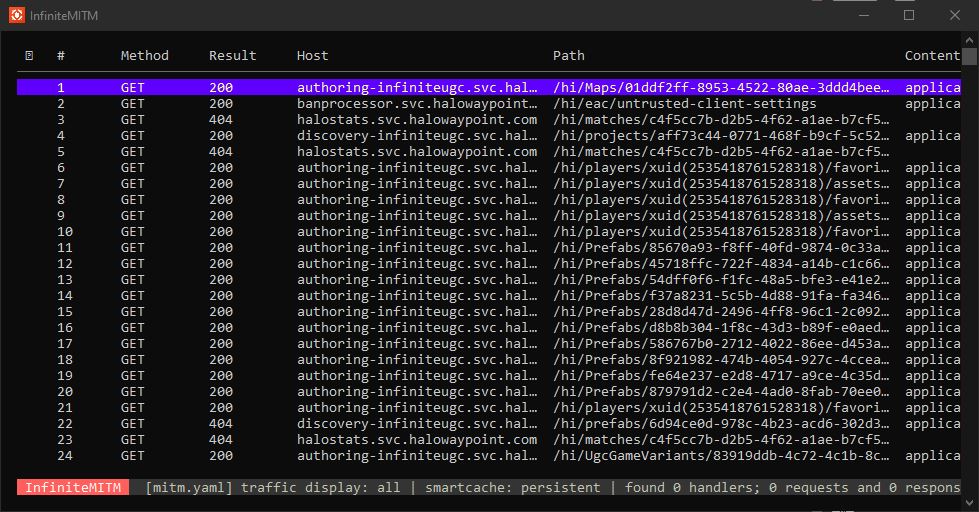Screen dimensions: 979x512
Task: Select the highlighted /hi/Maps/01ddf2ff request path
Action: click(721, 87)
